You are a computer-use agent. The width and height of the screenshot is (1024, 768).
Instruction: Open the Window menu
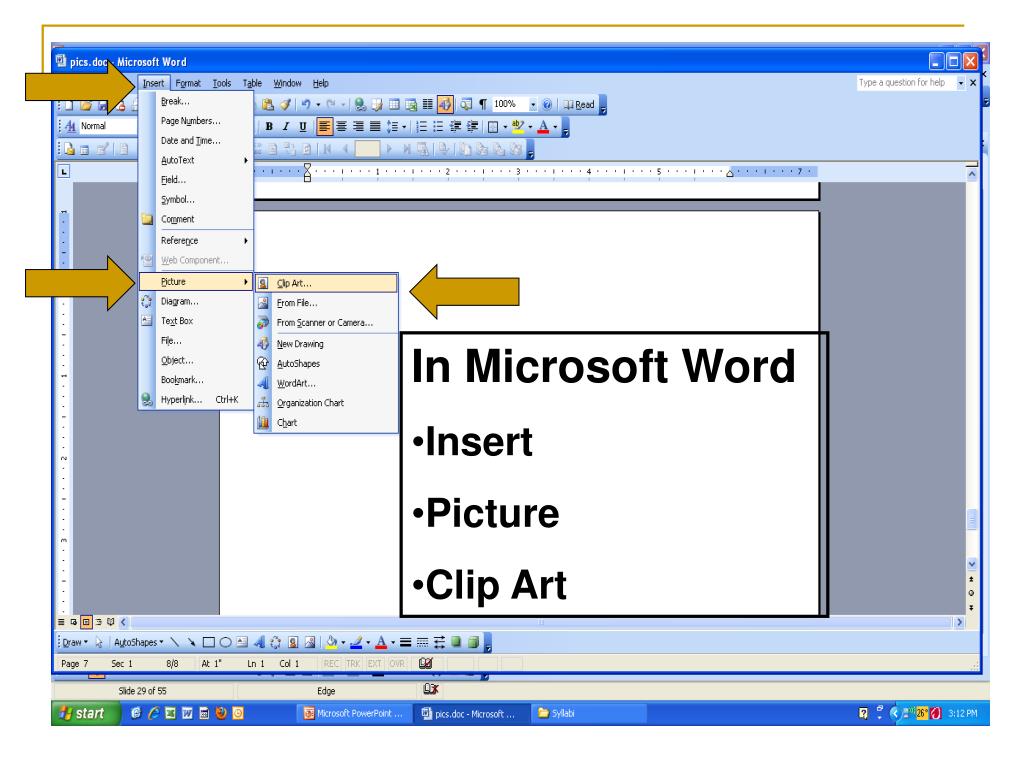tap(287, 83)
